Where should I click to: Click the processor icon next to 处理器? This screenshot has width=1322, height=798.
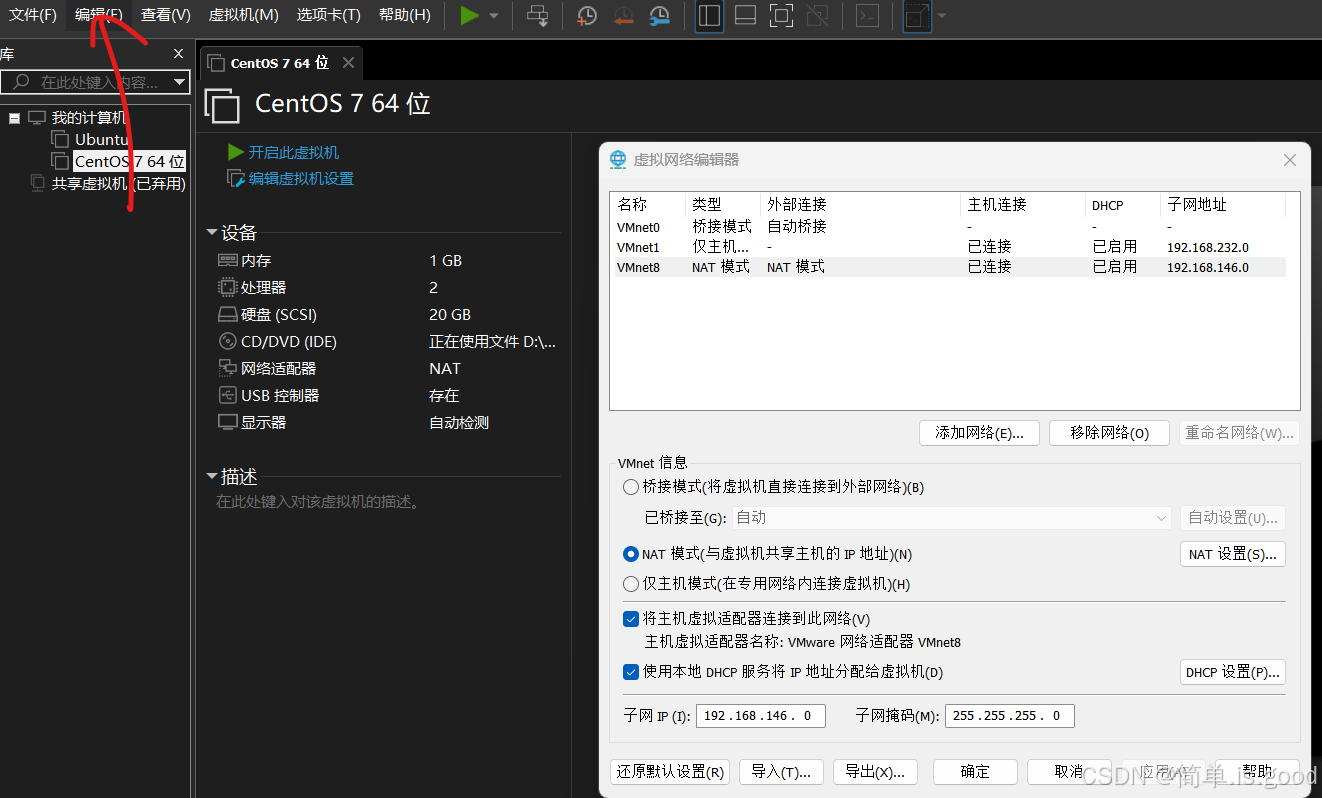point(227,287)
